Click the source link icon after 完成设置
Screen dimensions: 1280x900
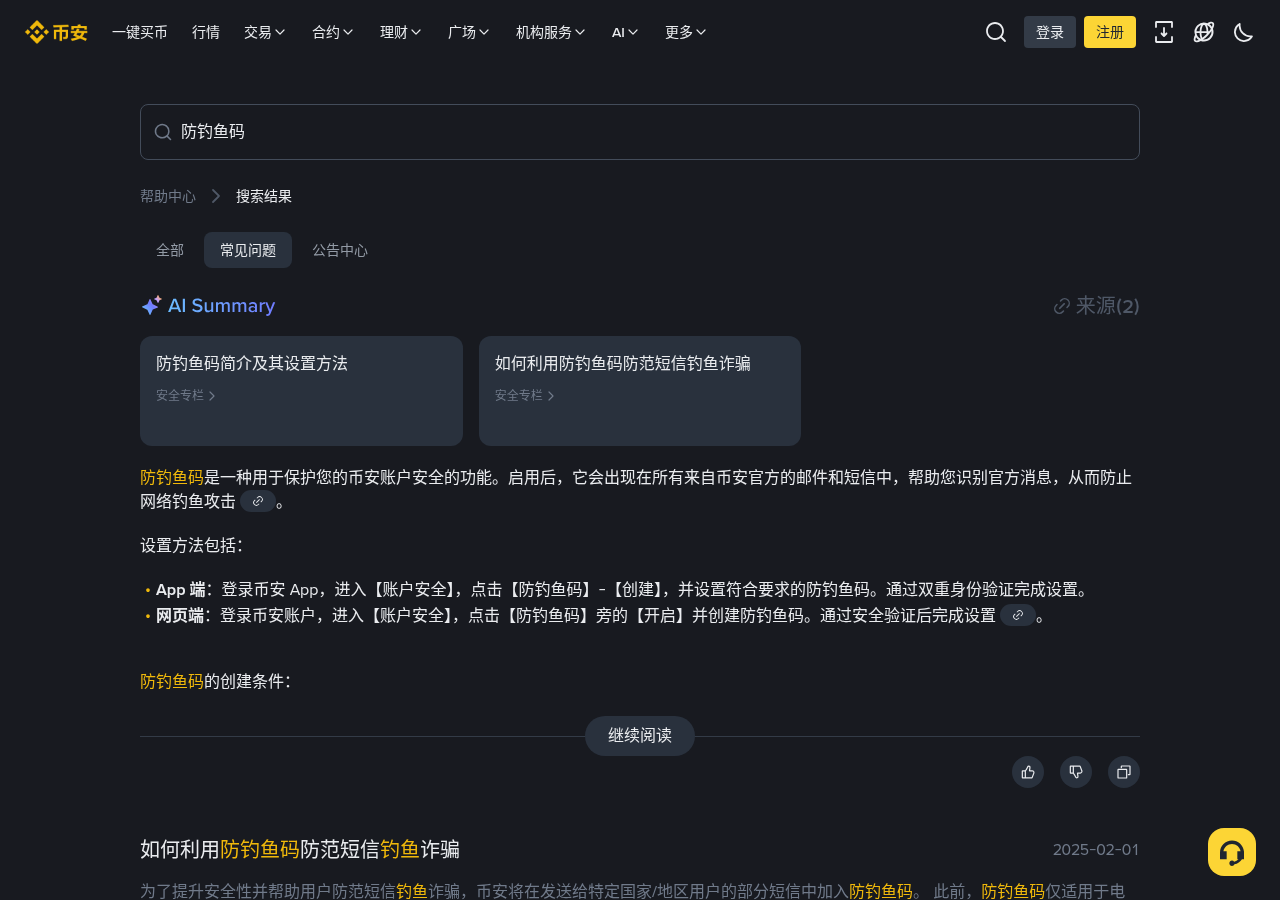click(x=1018, y=615)
